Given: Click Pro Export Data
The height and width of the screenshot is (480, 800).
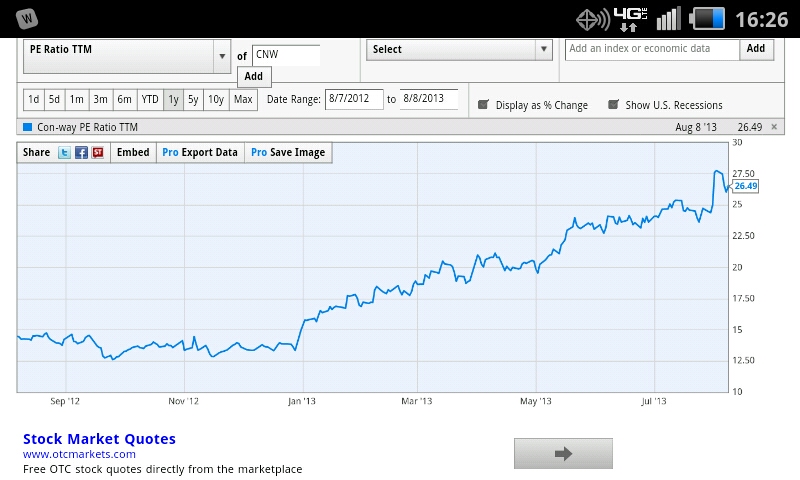Looking at the screenshot, I should pos(200,153).
